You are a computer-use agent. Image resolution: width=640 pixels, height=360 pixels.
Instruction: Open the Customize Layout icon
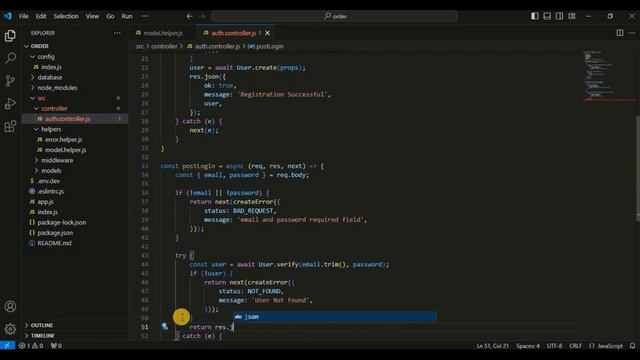[572, 16]
